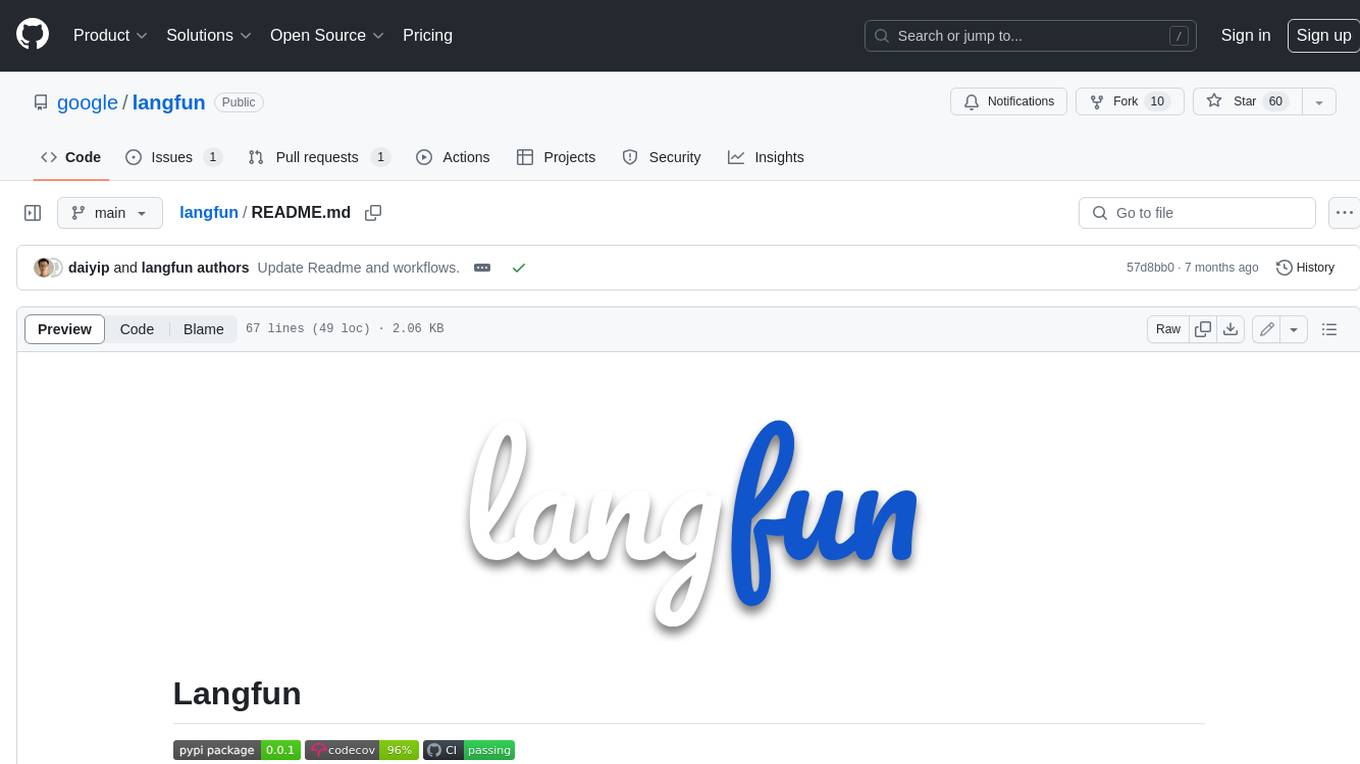This screenshot has width=1360, height=764.
Task: Focus the Go to file search box
Action: pyautogui.click(x=1197, y=213)
